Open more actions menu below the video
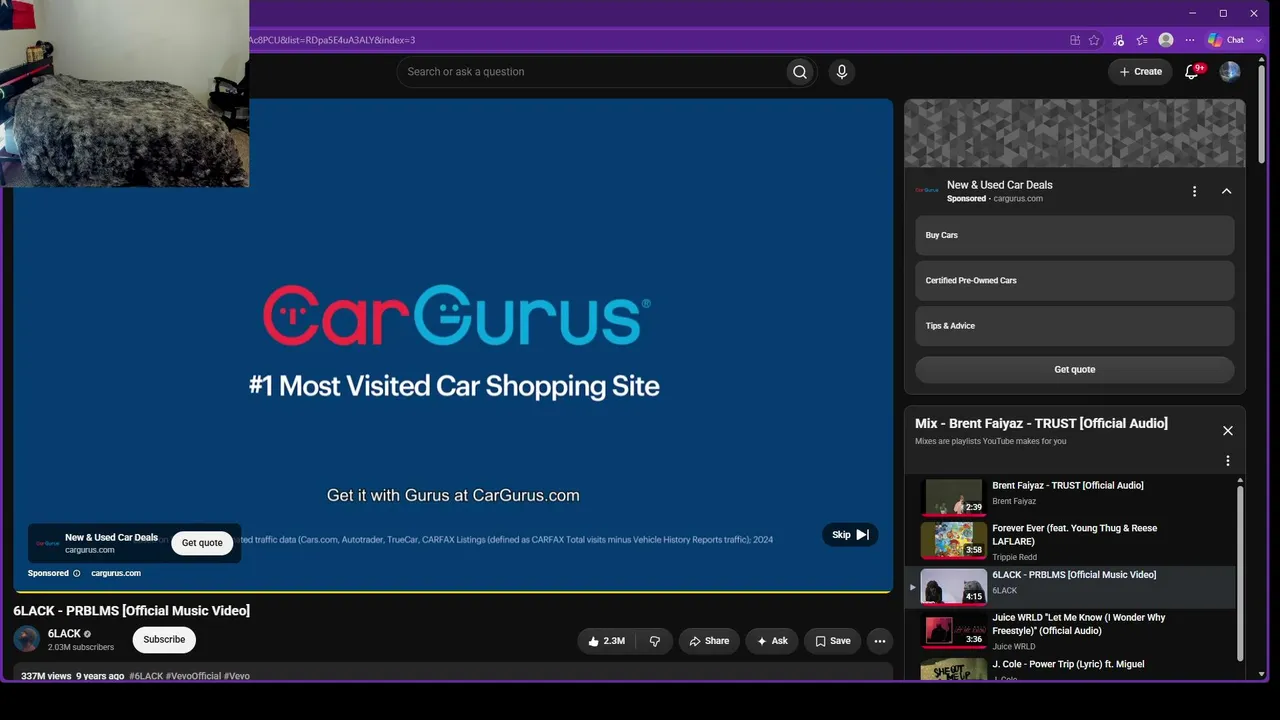The height and width of the screenshot is (720, 1280). tap(880, 641)
